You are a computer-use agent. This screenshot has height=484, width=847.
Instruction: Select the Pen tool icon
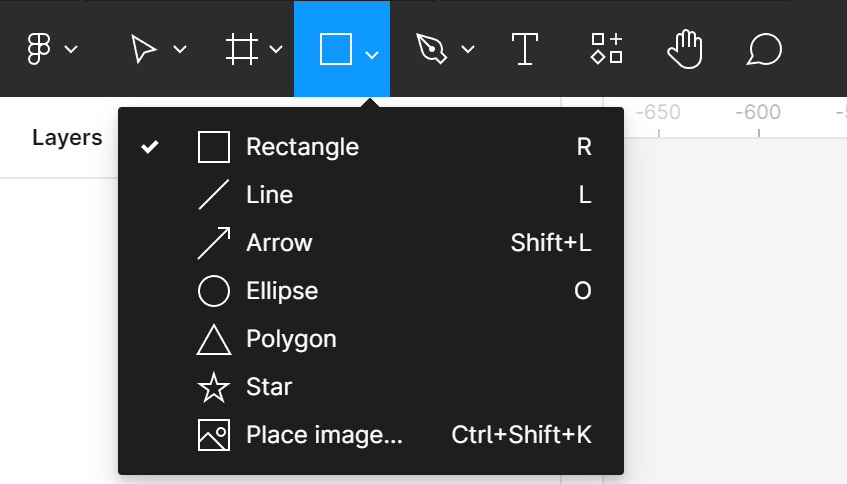pyautogui.click(x=431, y=49)
